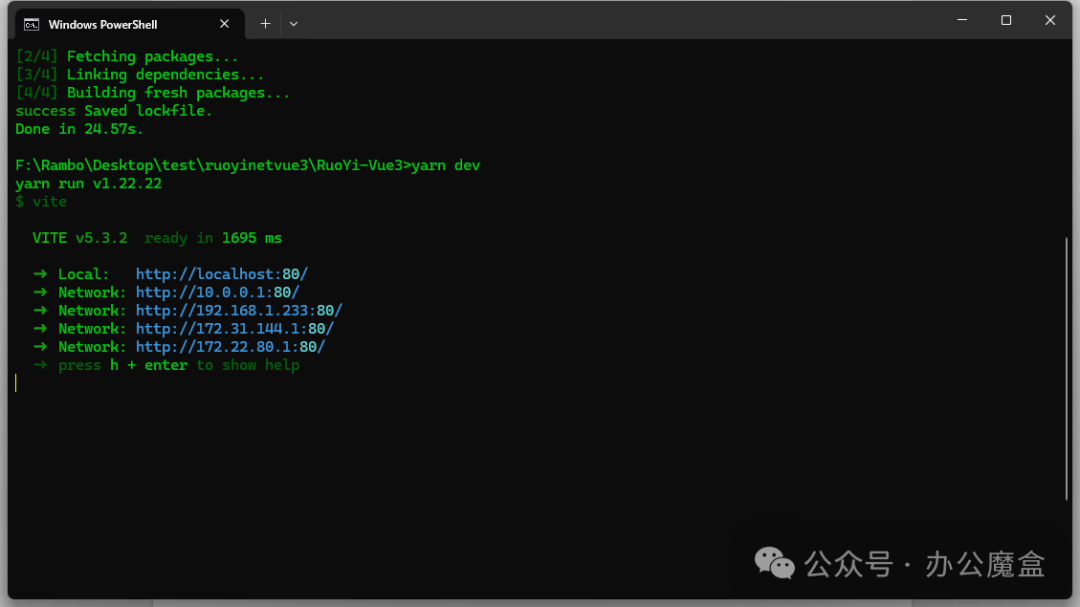Viewport: 1080px width, 607px height.
Task: Select the Windows PowerShell tab
Action: click(x=129, y=24)
